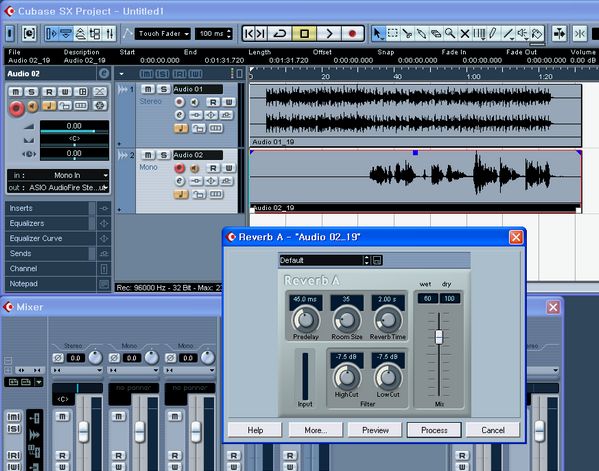Toggle Cycle loop transport button

279,34
